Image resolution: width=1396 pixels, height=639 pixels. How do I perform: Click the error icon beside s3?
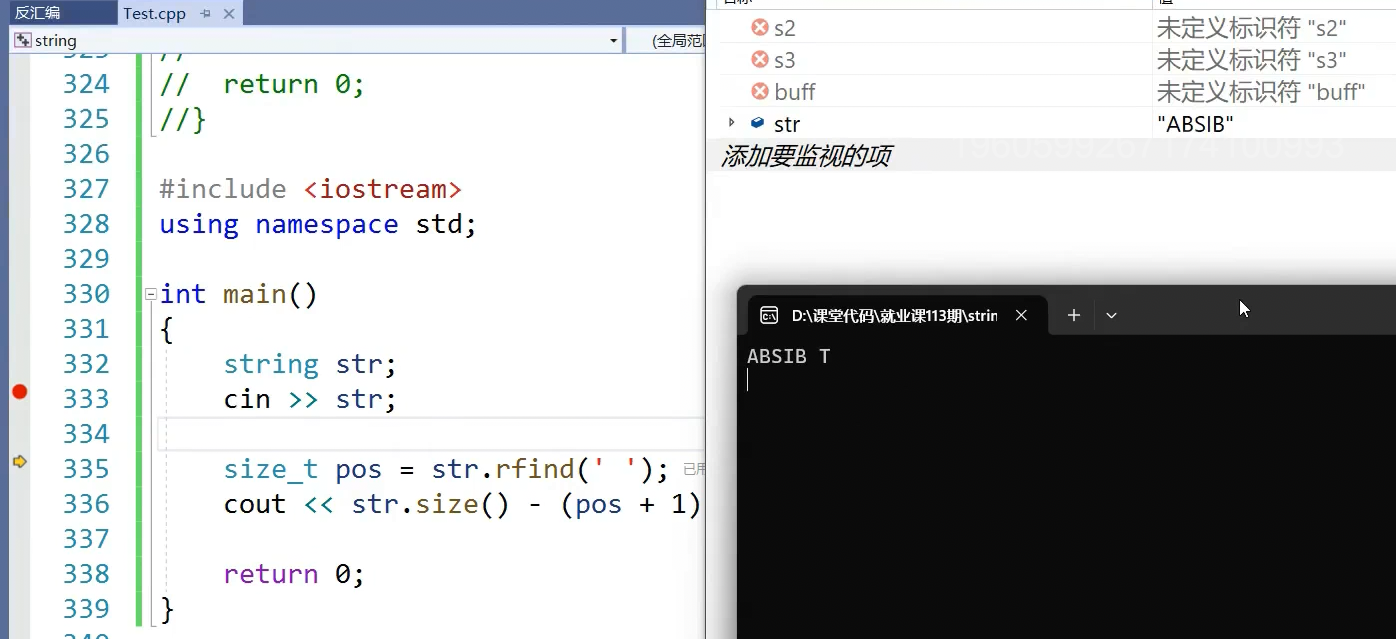tap(760, 60)
